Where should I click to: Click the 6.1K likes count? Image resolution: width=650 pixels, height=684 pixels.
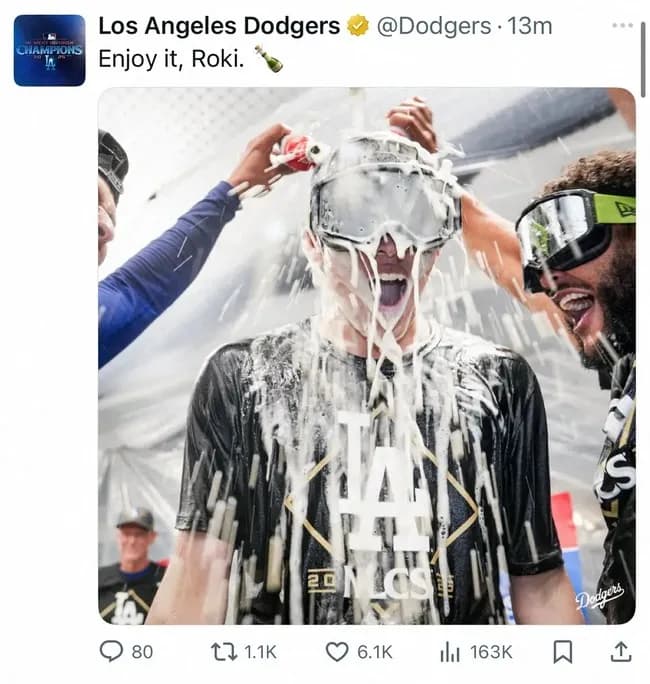pyautogui.click(x=375, y=652)
